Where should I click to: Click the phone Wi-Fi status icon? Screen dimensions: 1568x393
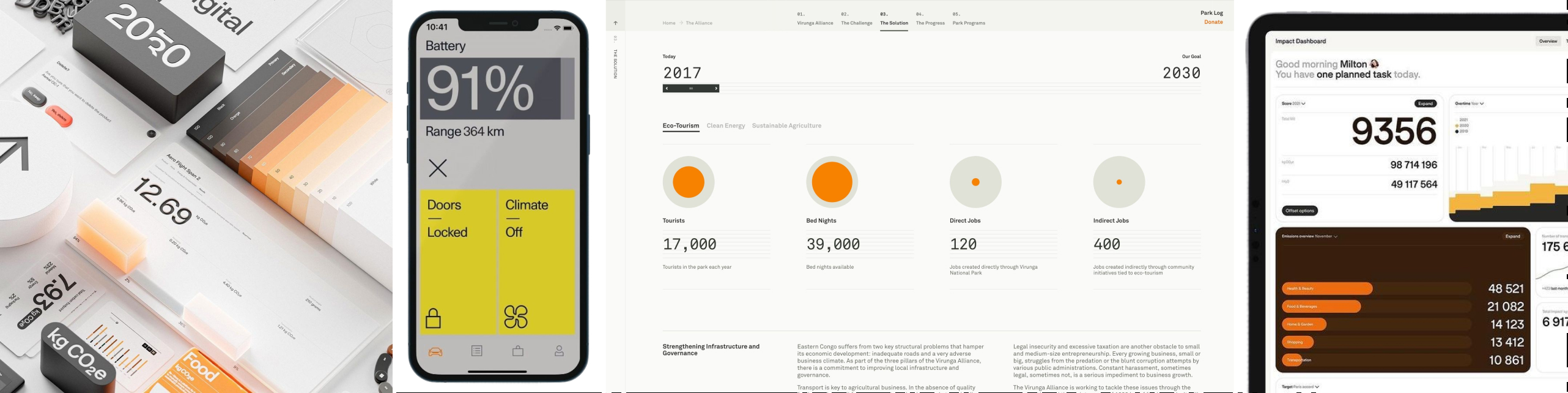click(x=557, y=28)
